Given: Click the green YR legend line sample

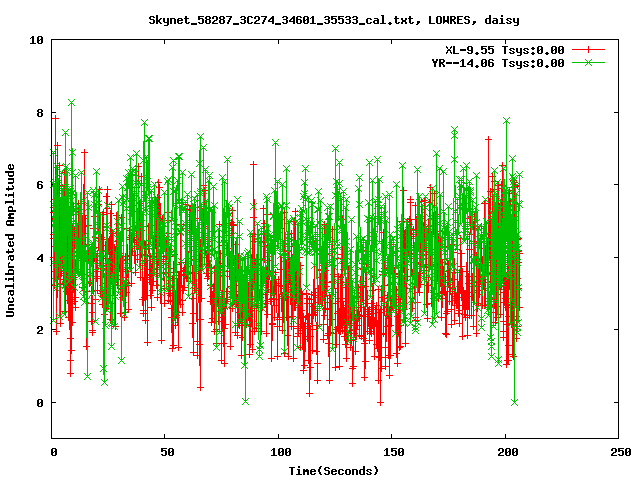Looking at the screenshot, I should tap(588, 62).
